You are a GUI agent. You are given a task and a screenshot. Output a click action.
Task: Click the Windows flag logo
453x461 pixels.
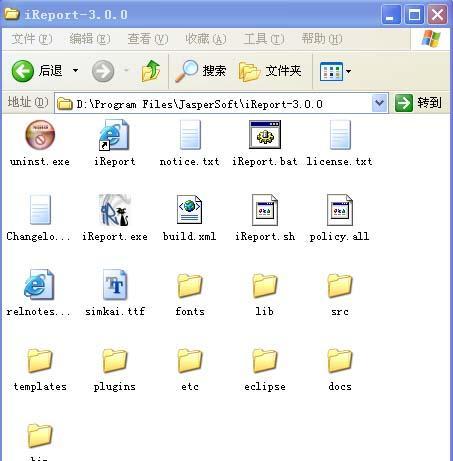click(x=431, y=39)
